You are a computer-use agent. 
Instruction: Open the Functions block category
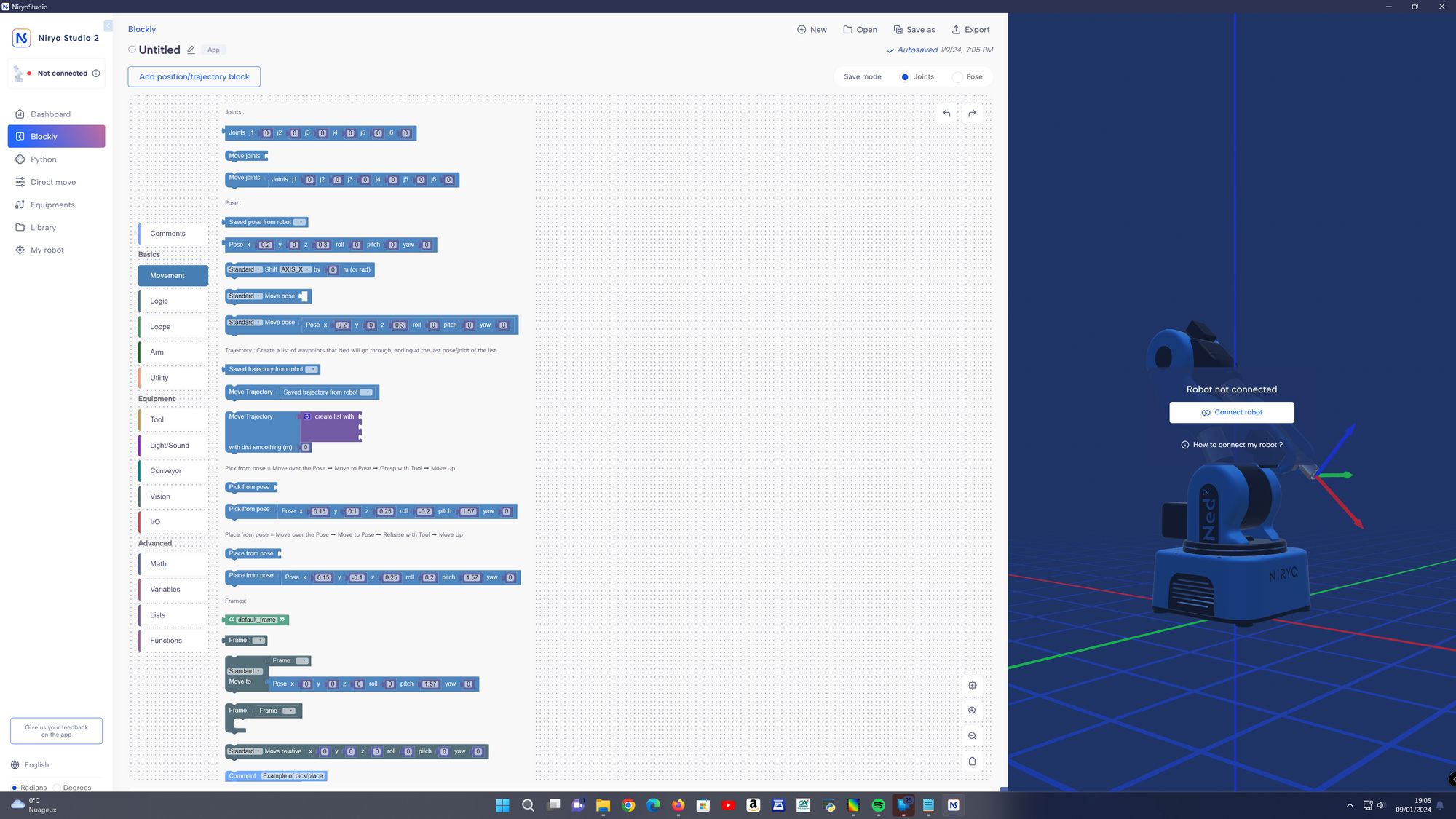(173, 641)
